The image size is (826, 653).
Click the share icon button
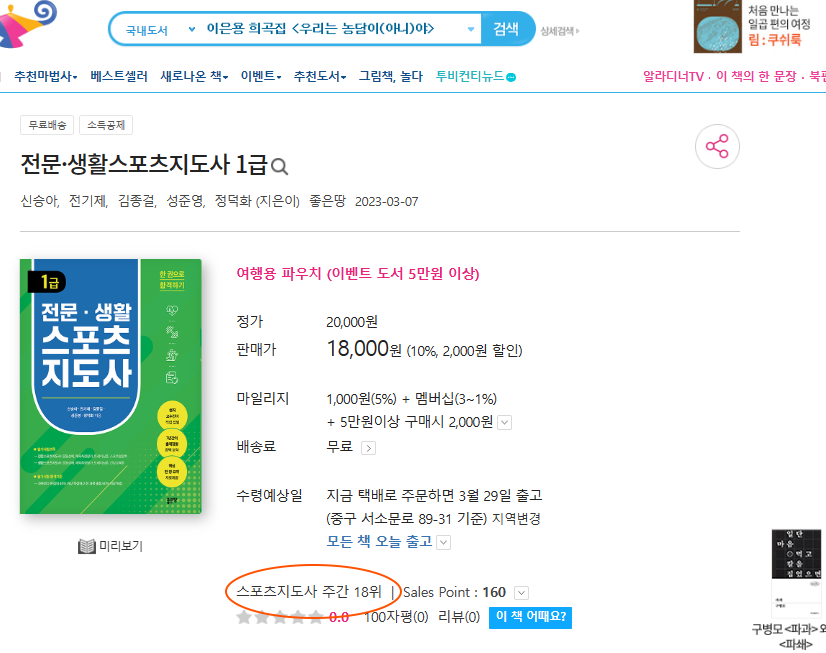pos(717,146)
